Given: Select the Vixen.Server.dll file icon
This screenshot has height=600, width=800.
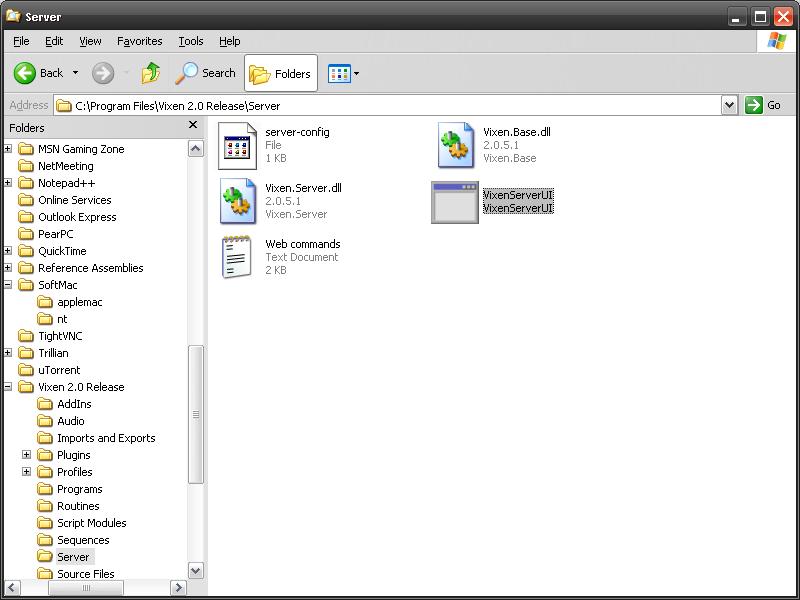Looking at the screenshot, I should pos(238,201).
